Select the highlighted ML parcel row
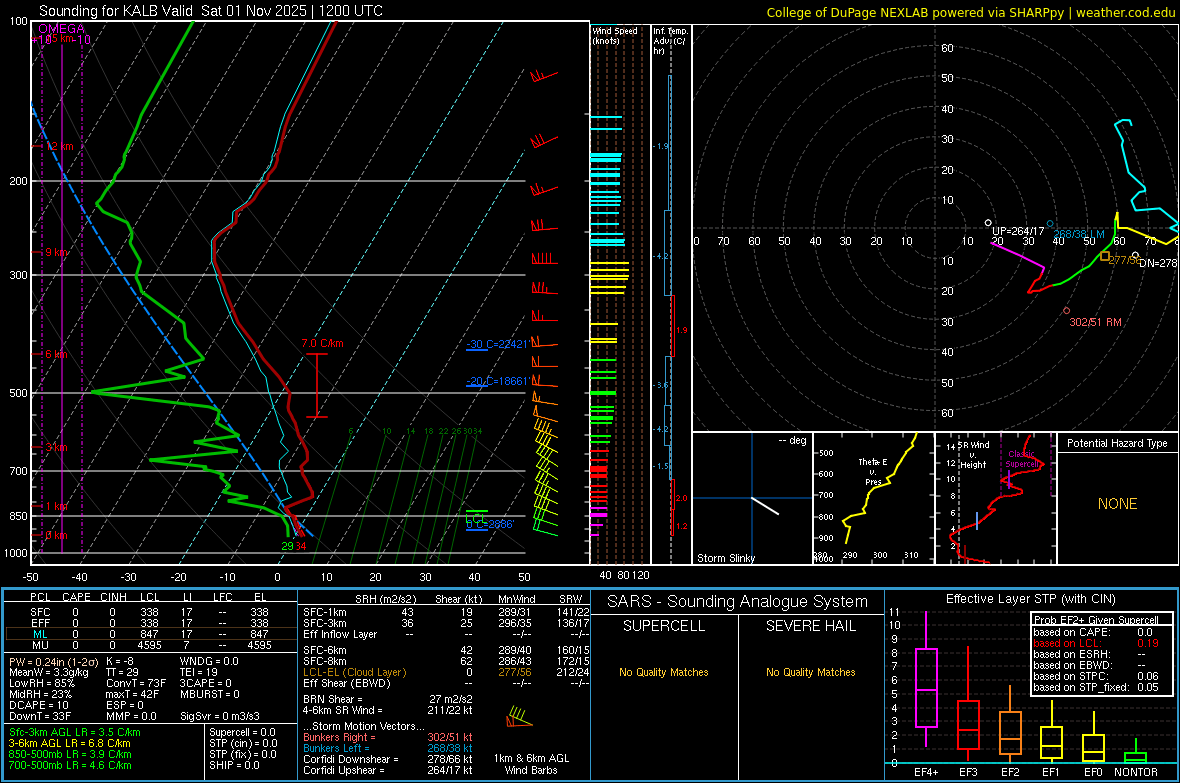Viewport: 1180px width, 783px height. 151,634
